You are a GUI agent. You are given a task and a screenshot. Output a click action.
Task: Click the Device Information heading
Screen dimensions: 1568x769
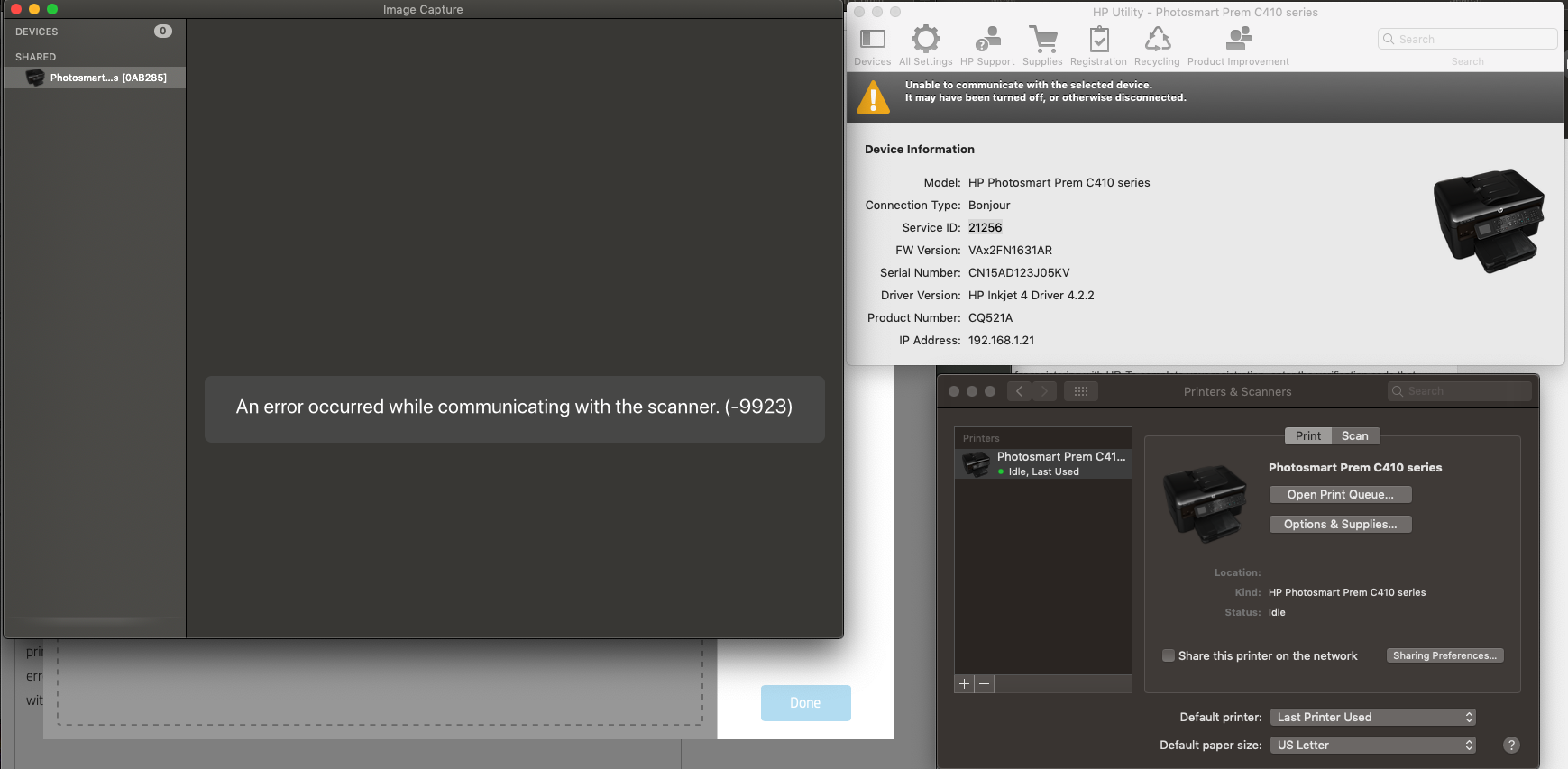tap(919, 149)
